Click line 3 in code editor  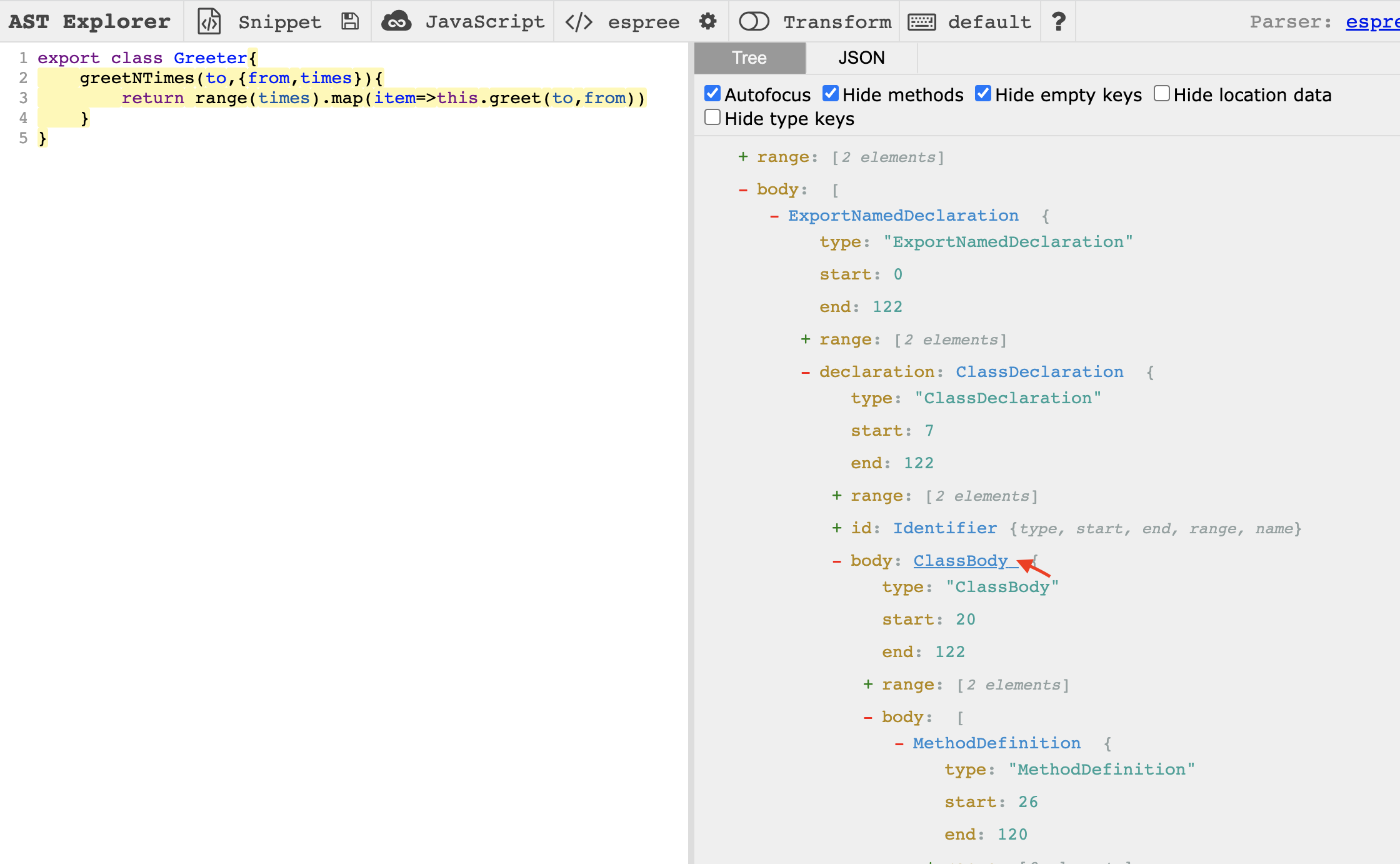click(375, 98)
